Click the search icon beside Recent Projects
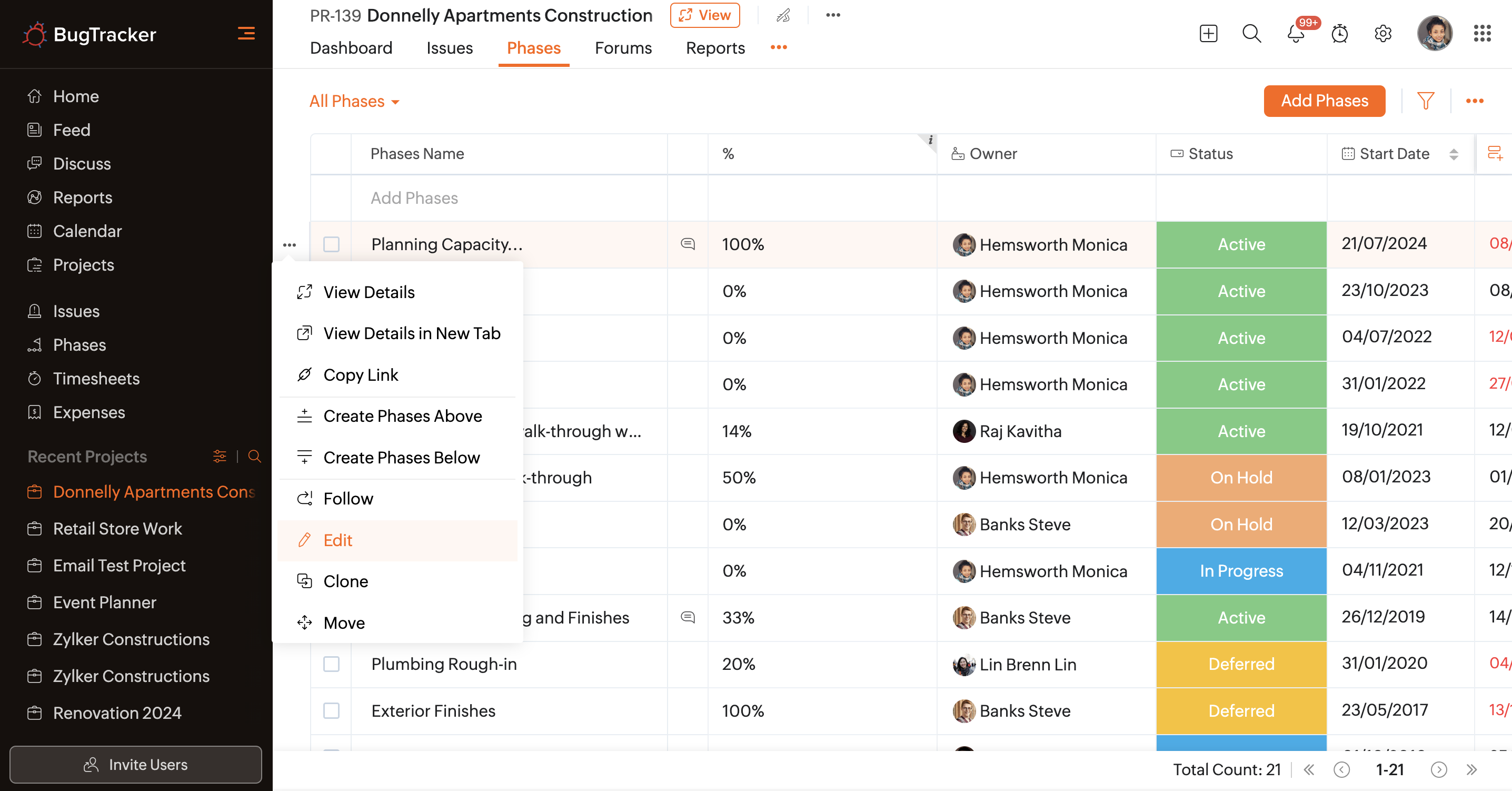 tap(254, 456)
